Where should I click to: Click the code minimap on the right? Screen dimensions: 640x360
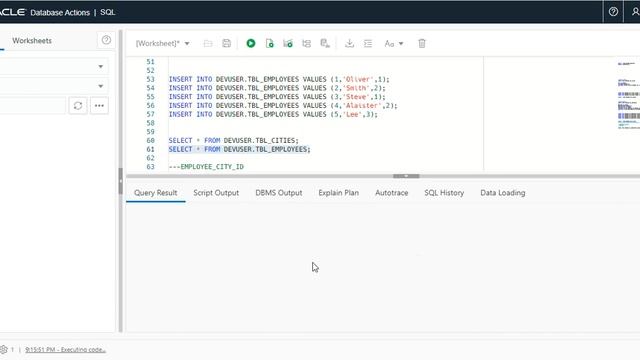(628, 95)
